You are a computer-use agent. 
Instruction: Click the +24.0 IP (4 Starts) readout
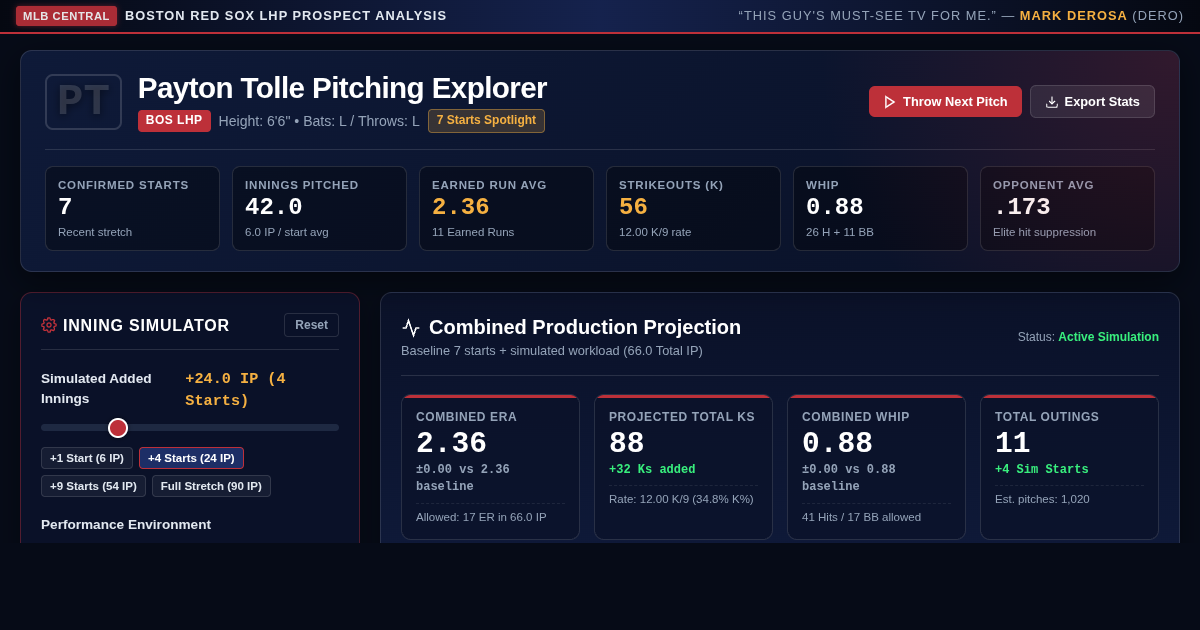tap(235, 390)
